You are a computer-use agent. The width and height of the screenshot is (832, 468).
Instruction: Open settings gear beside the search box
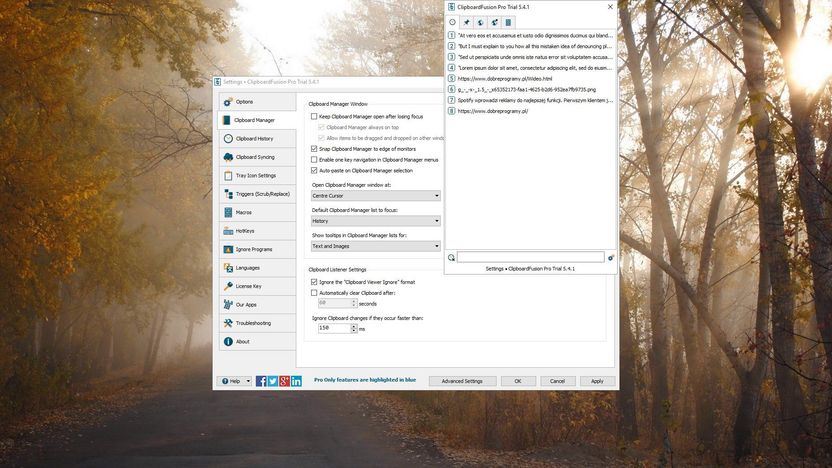611,257
